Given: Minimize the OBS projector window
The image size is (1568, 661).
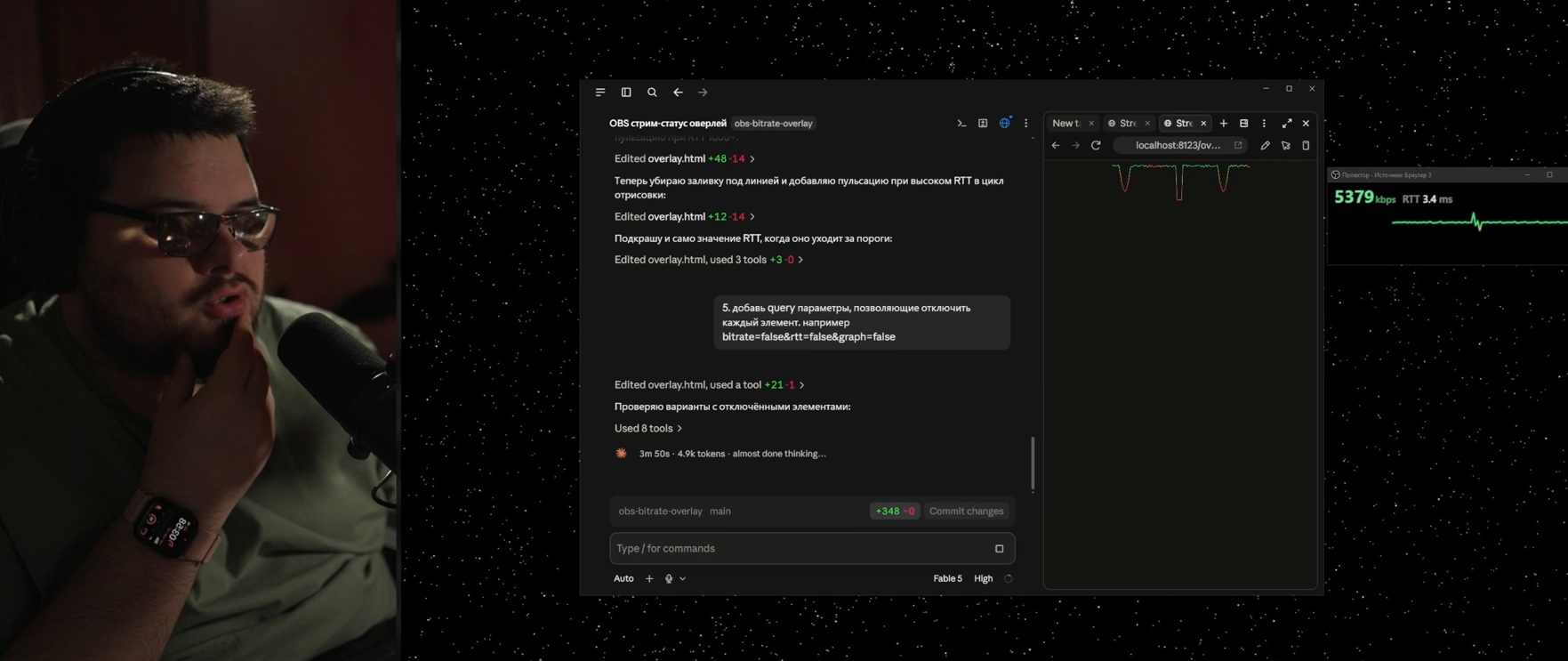Looking at the screenshot, I should click(1527, 175).
